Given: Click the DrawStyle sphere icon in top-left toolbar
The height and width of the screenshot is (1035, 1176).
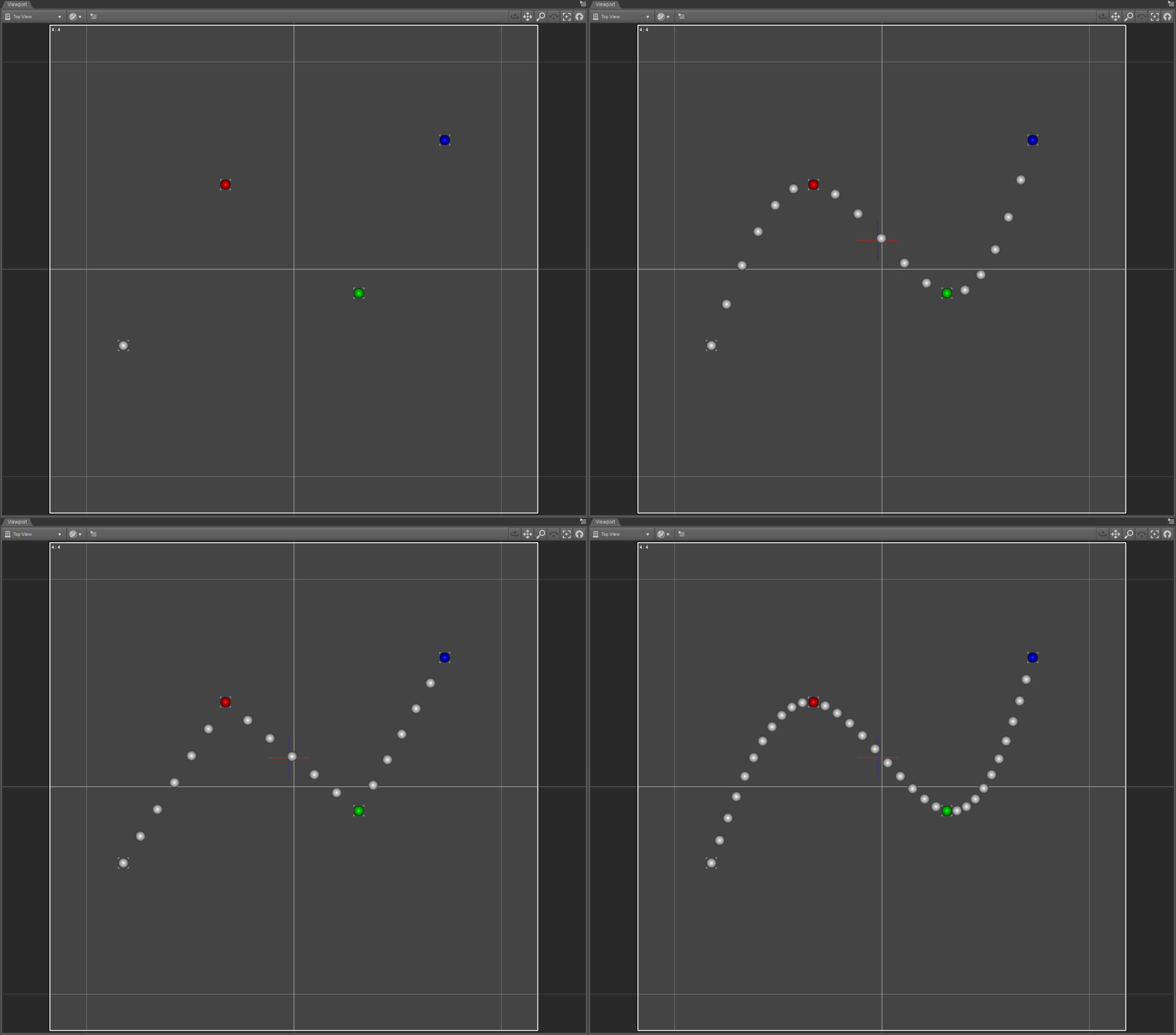Looking at the screenshot, I should [72, 16].
